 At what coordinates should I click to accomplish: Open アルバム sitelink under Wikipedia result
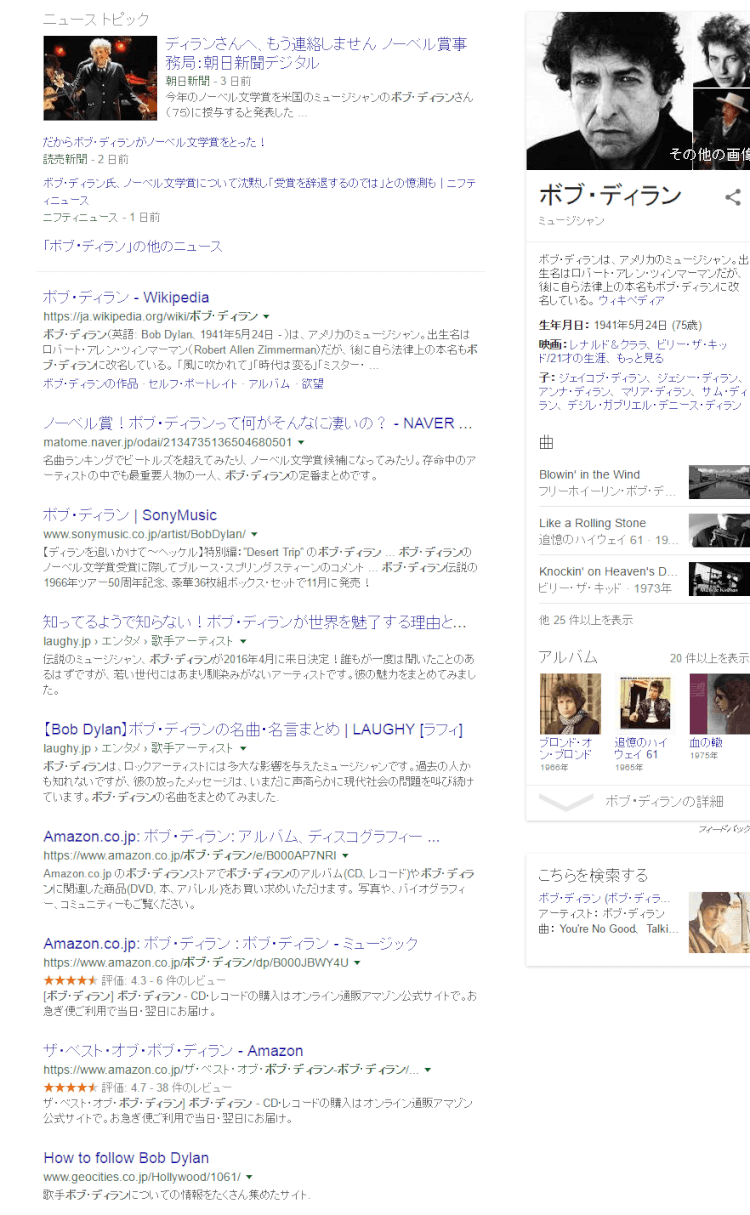point(269,384)
